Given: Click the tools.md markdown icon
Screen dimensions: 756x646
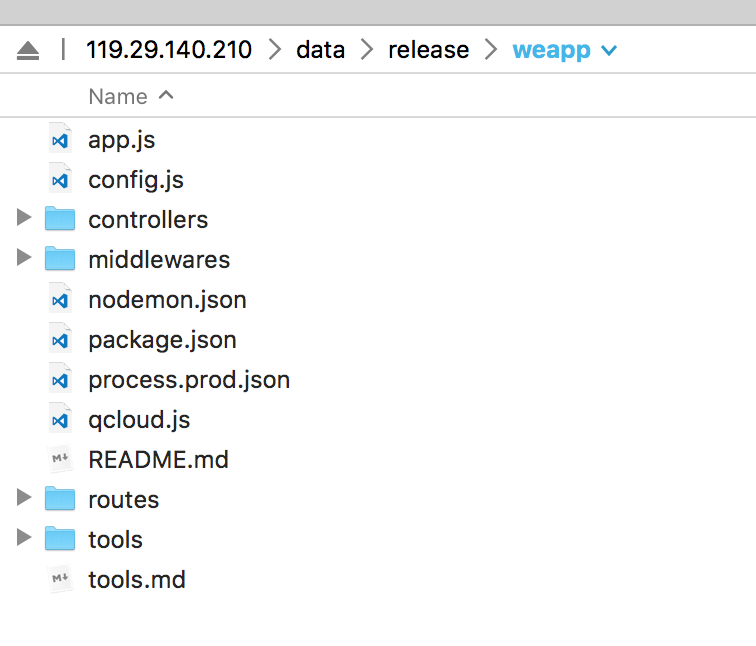Looking at the screenshot, I should point(60,579).
